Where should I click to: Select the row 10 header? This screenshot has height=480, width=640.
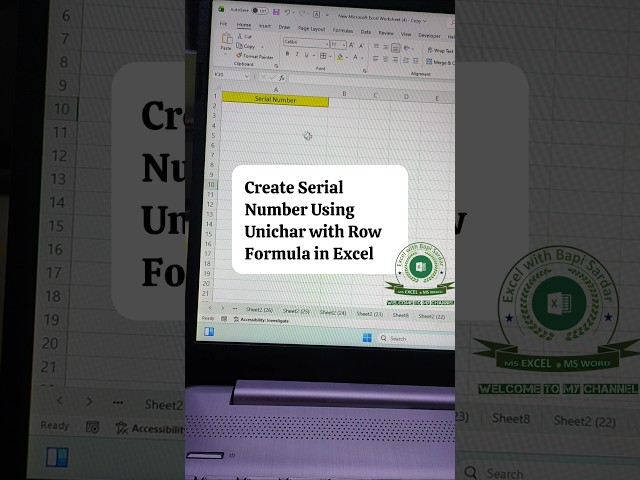(x=211, y=184)
